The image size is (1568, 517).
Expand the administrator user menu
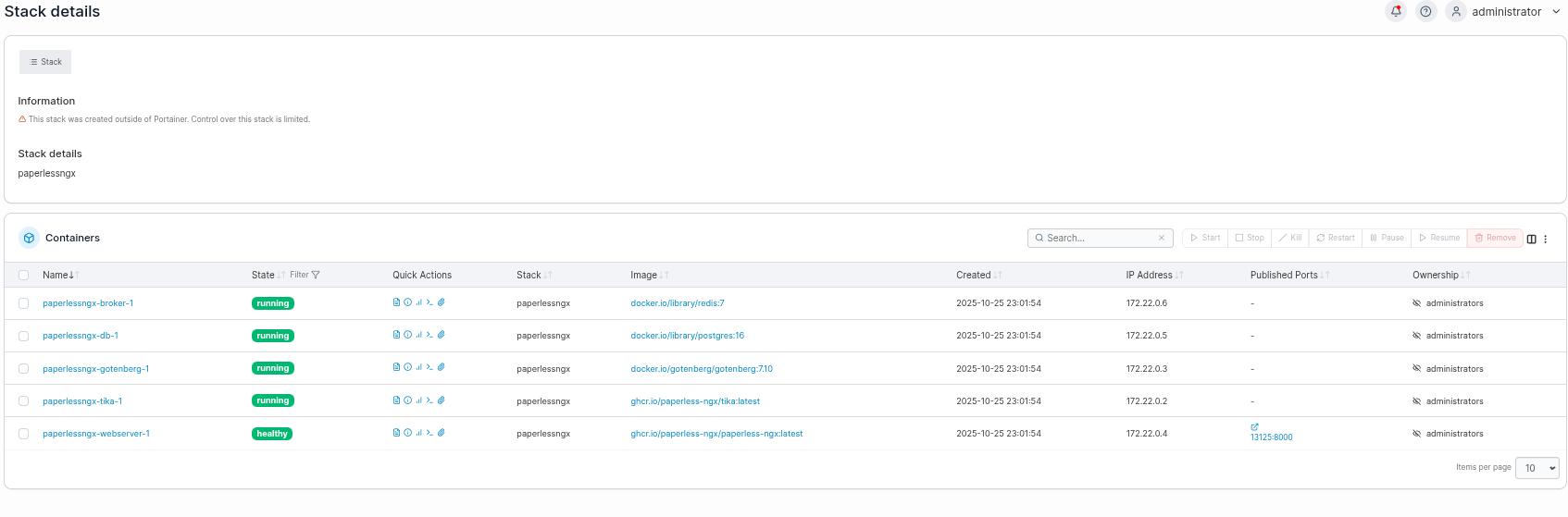1514,12
